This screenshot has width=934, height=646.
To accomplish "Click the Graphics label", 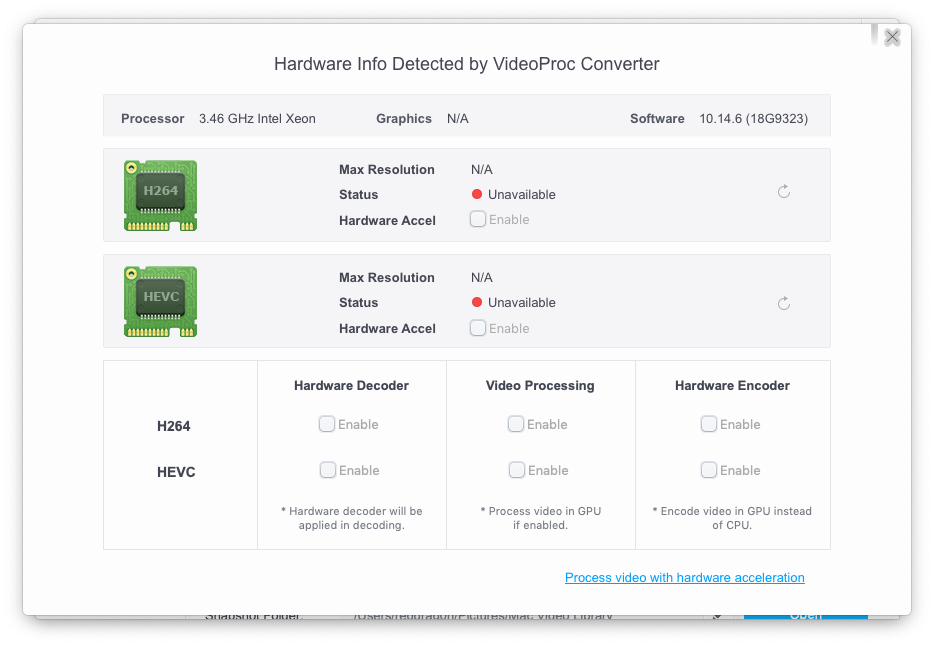I will click(x=404, y=118).
